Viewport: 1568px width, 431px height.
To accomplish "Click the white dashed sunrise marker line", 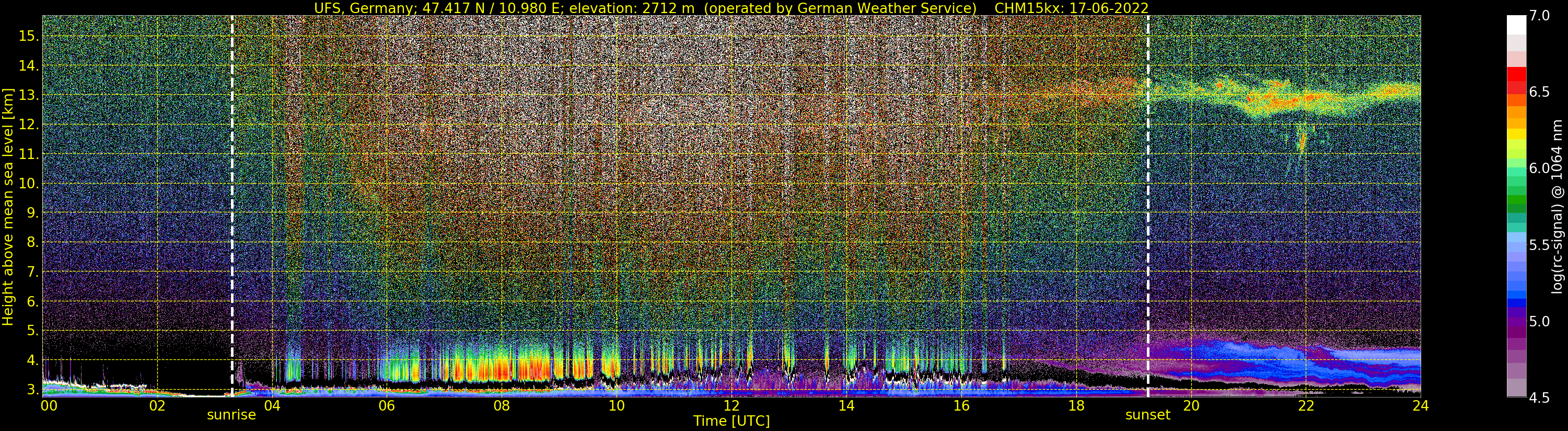I will 232,206.
